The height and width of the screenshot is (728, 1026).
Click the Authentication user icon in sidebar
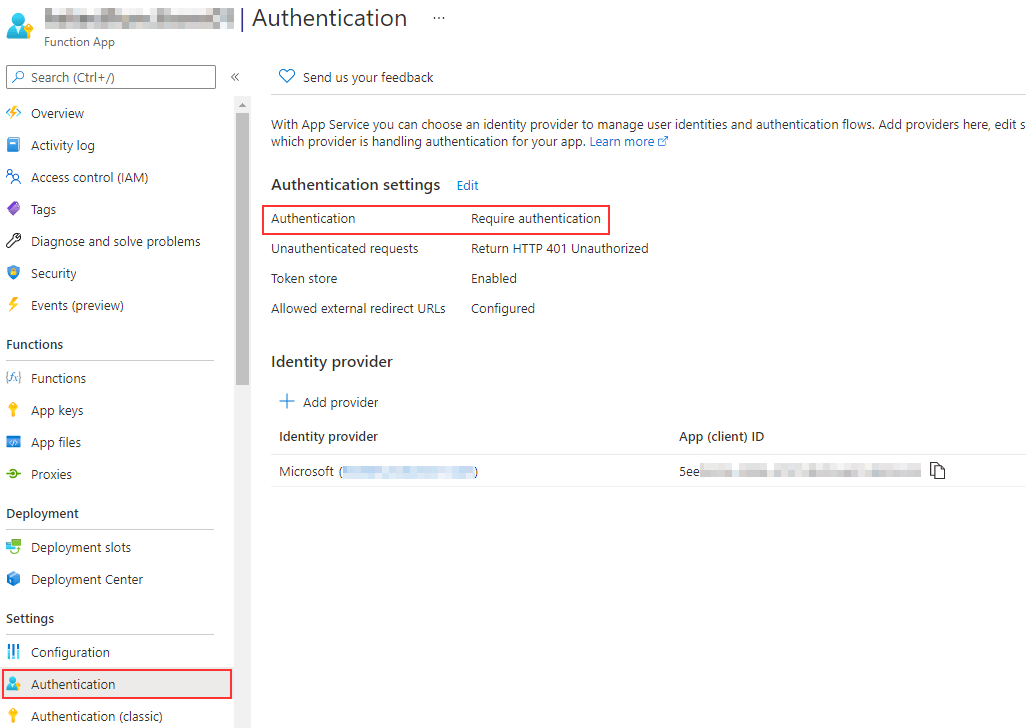click(x=13, y=684)
